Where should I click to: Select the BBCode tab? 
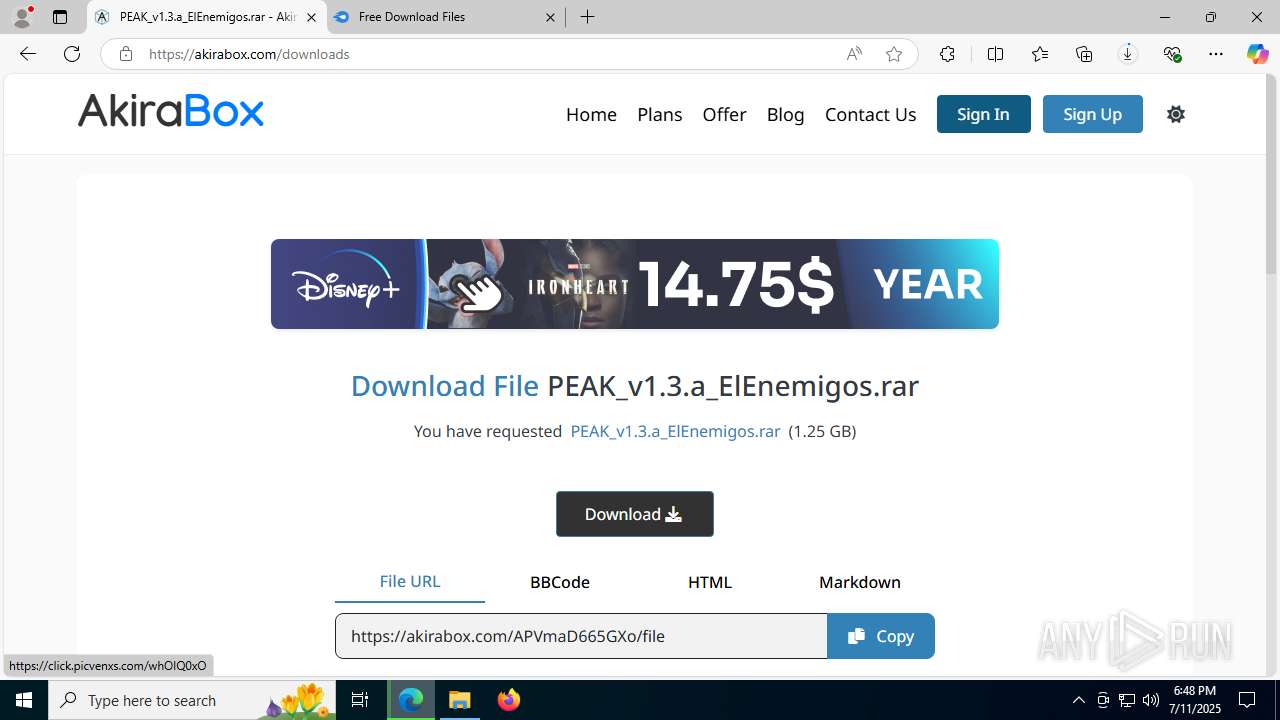(x=560, y=582)
